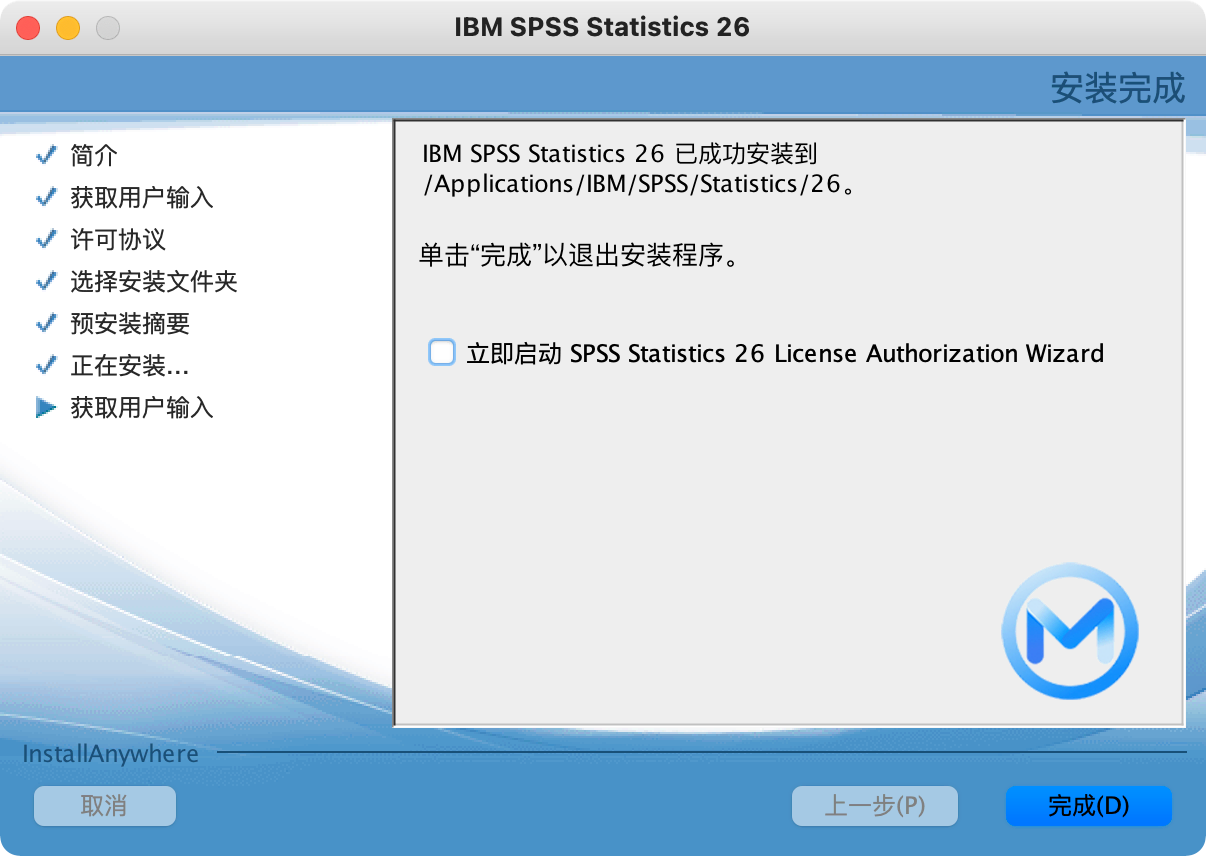This screenshot has width=1206, height=856.
Task: Enable launching the License Authorization Wizard checkbox
Action: coord(442,352)
